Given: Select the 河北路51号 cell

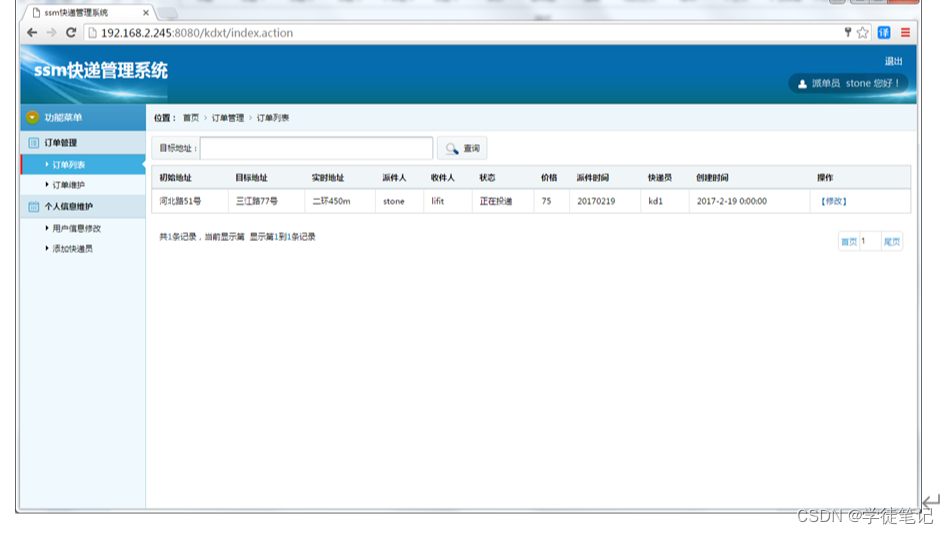Looking at the screenshot, I should click(190, 201).
